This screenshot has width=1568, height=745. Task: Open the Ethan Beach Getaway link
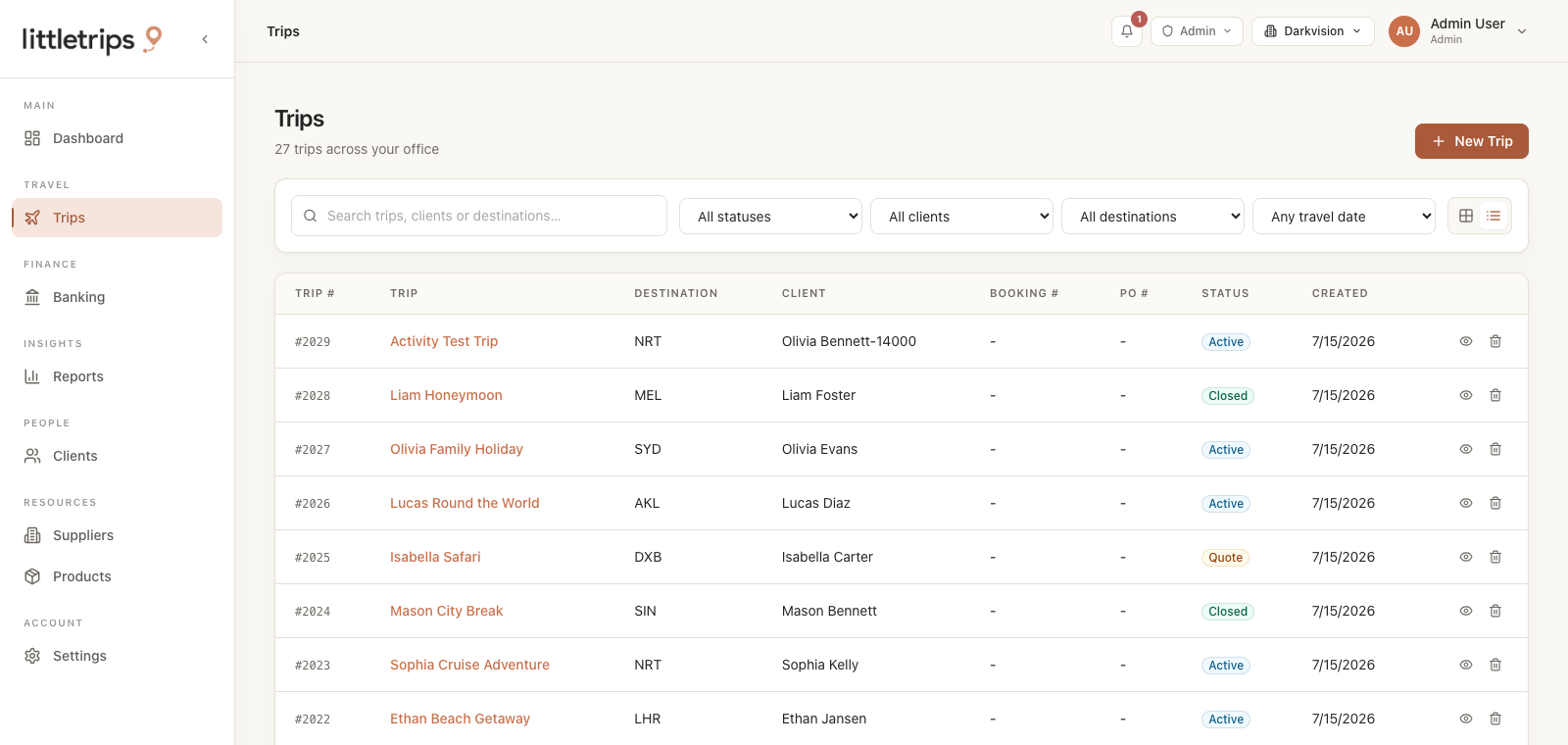[x=460, y=719]
